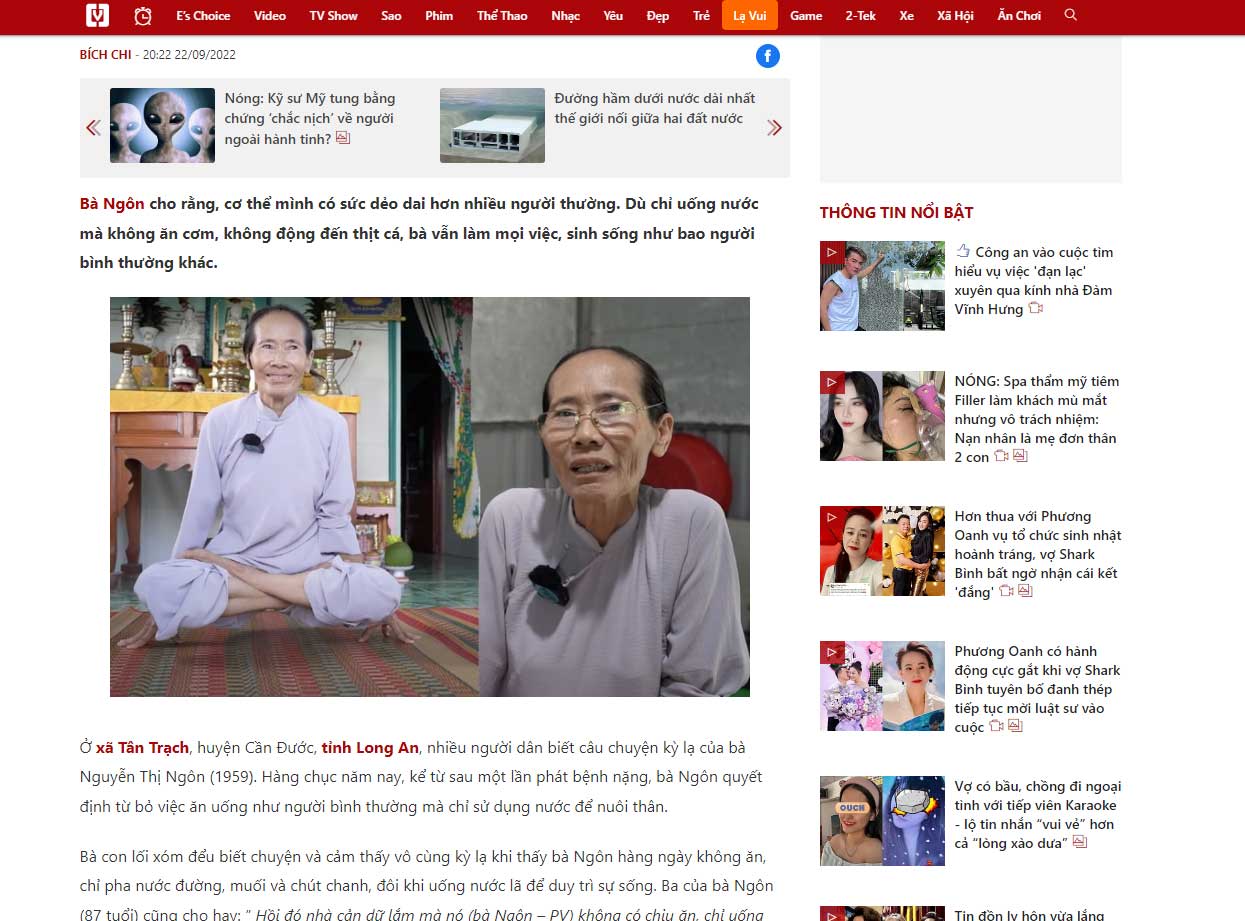This screenshot has height=921, width=1245.
Task: Click main photo of Bà Ngôn
Action: [430, 497]
